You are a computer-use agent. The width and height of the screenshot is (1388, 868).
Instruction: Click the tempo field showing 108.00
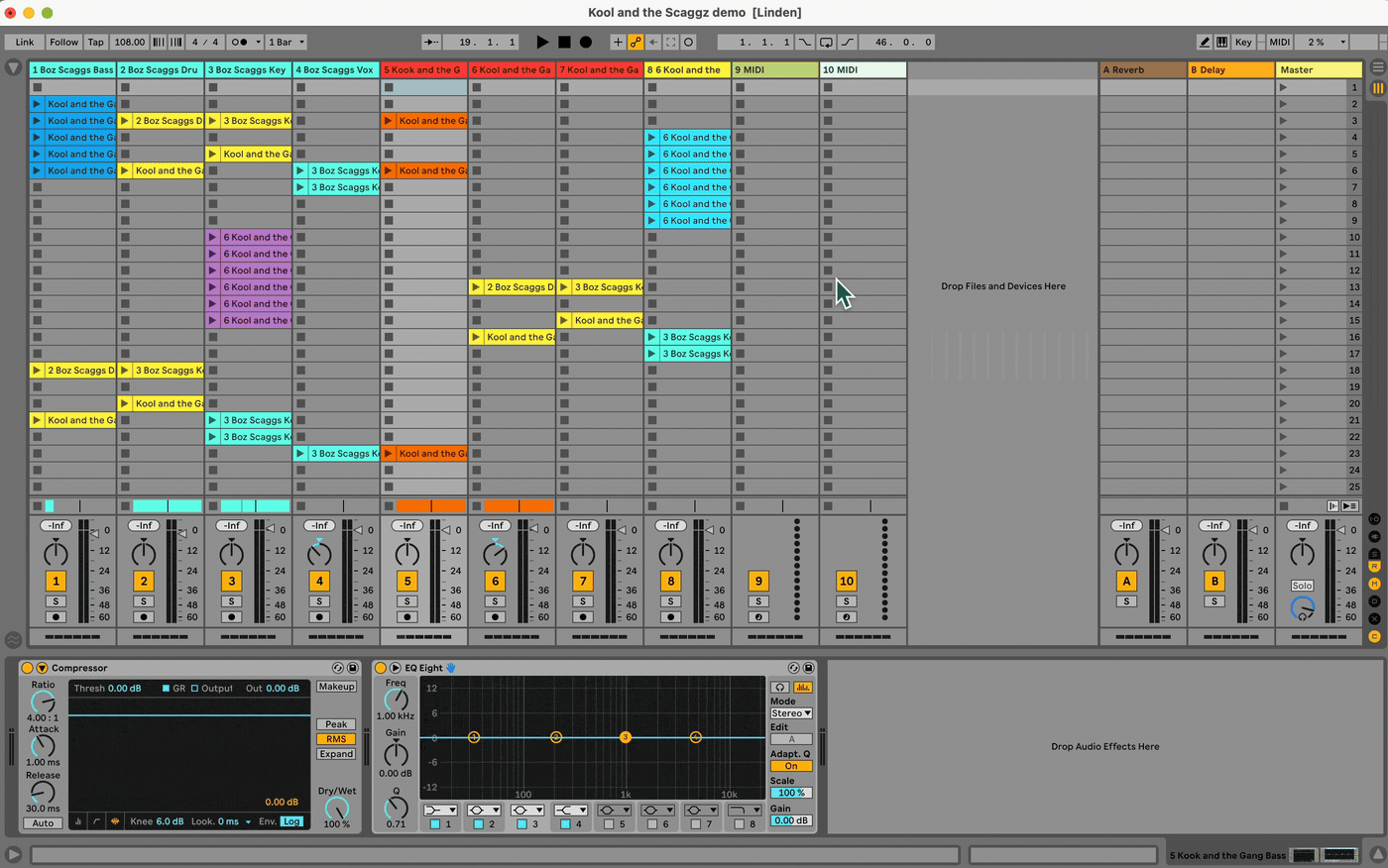(x=129, y=43)
